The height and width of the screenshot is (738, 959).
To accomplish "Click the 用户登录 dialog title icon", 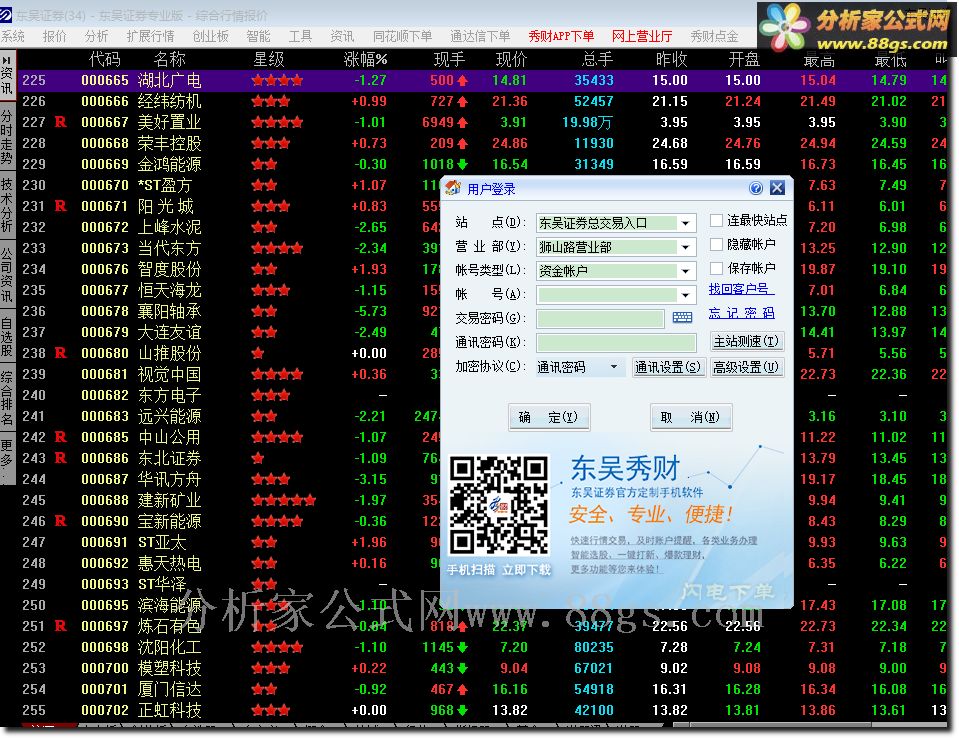I will click(x=453, y=188).
